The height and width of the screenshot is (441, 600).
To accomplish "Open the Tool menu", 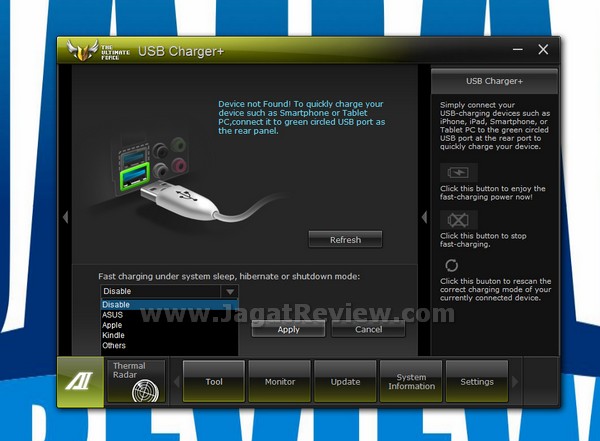I will 214,381.
